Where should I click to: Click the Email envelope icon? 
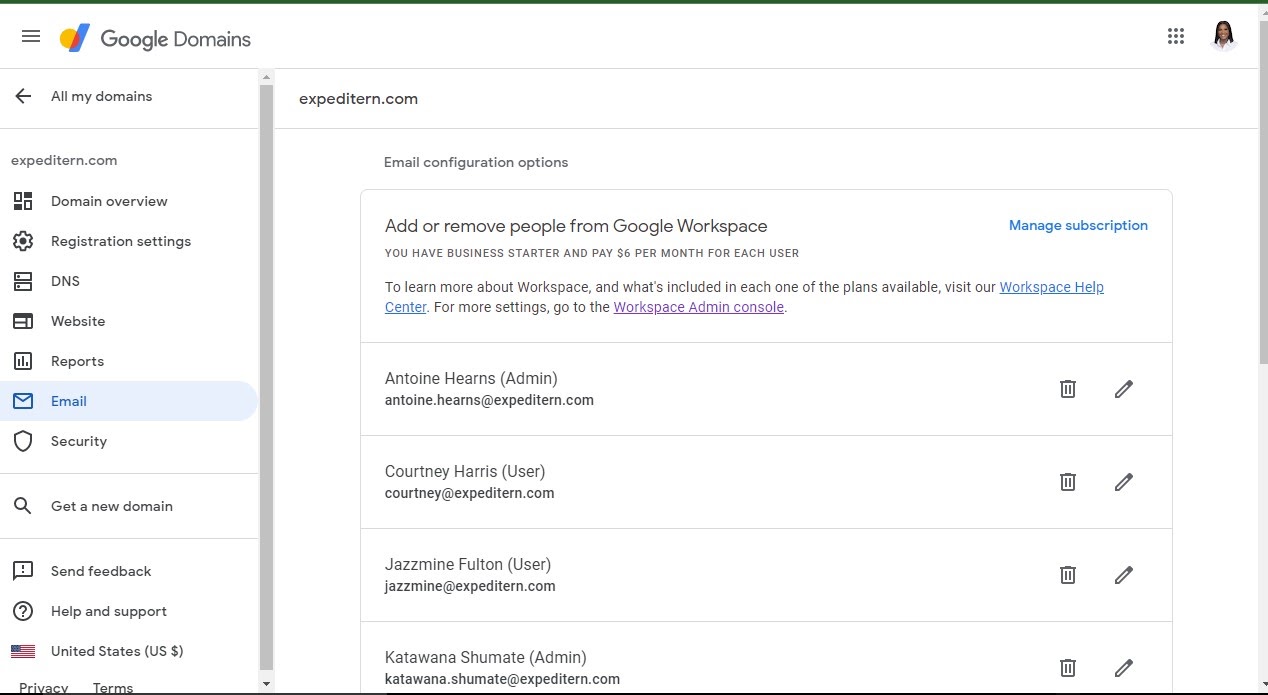(x=23, y=401)
